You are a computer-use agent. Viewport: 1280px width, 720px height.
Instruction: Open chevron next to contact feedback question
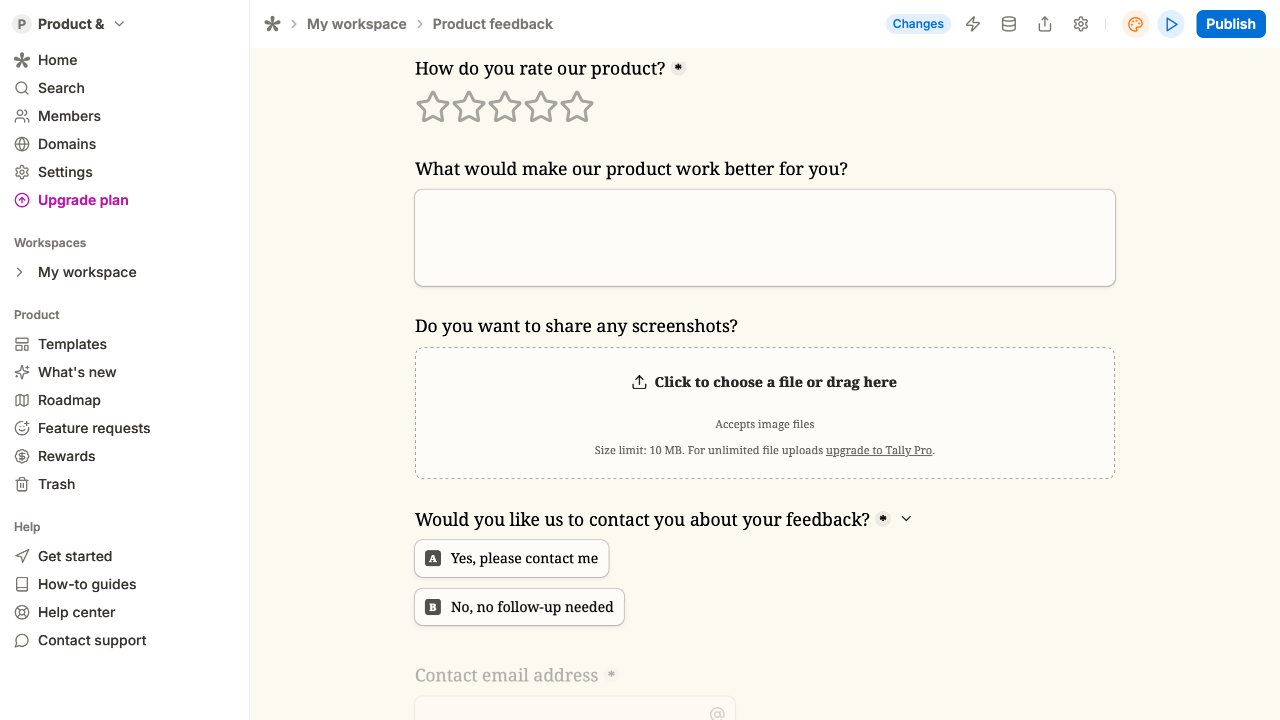(x=907, y=519)
